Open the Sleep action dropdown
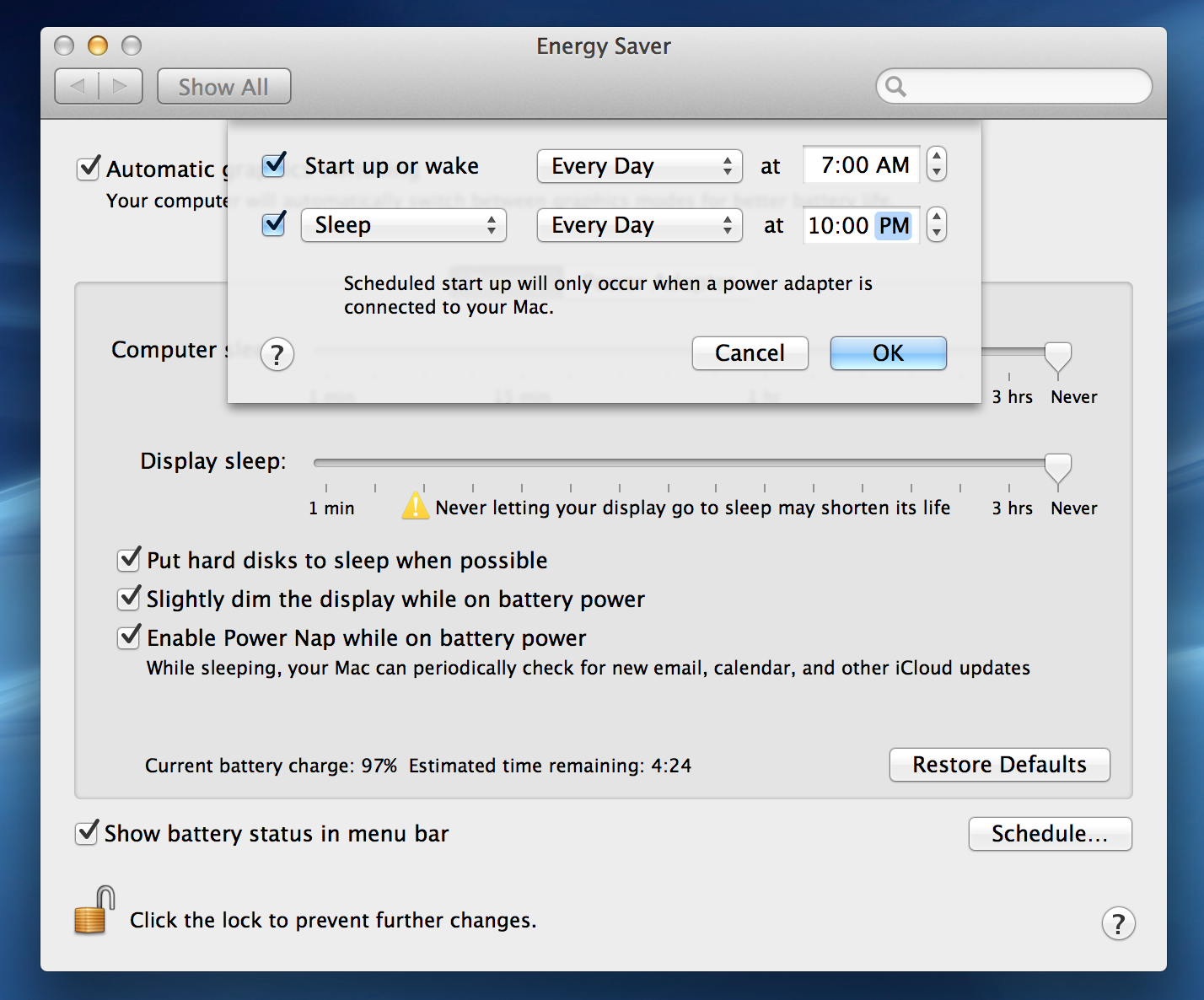1204x1000 pixels. (403, 225)
